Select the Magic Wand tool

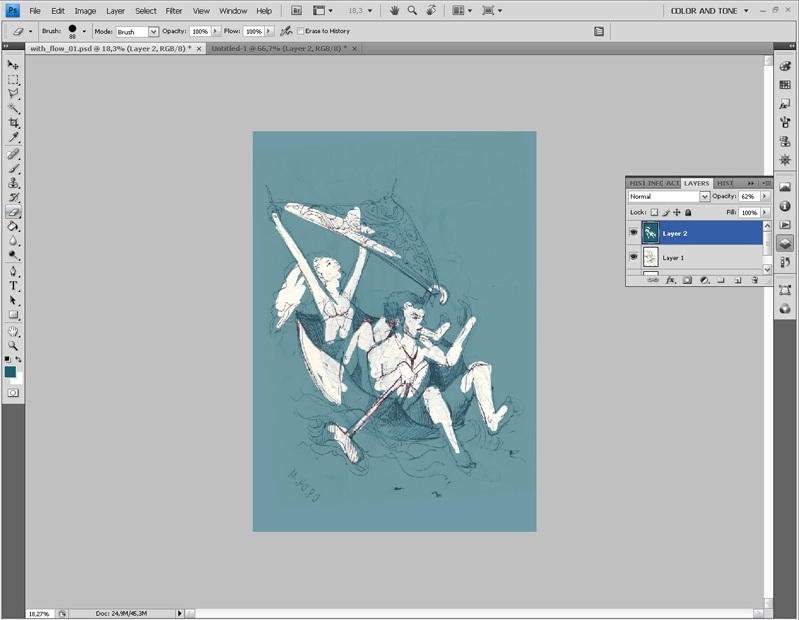click(x=13, y=108)
